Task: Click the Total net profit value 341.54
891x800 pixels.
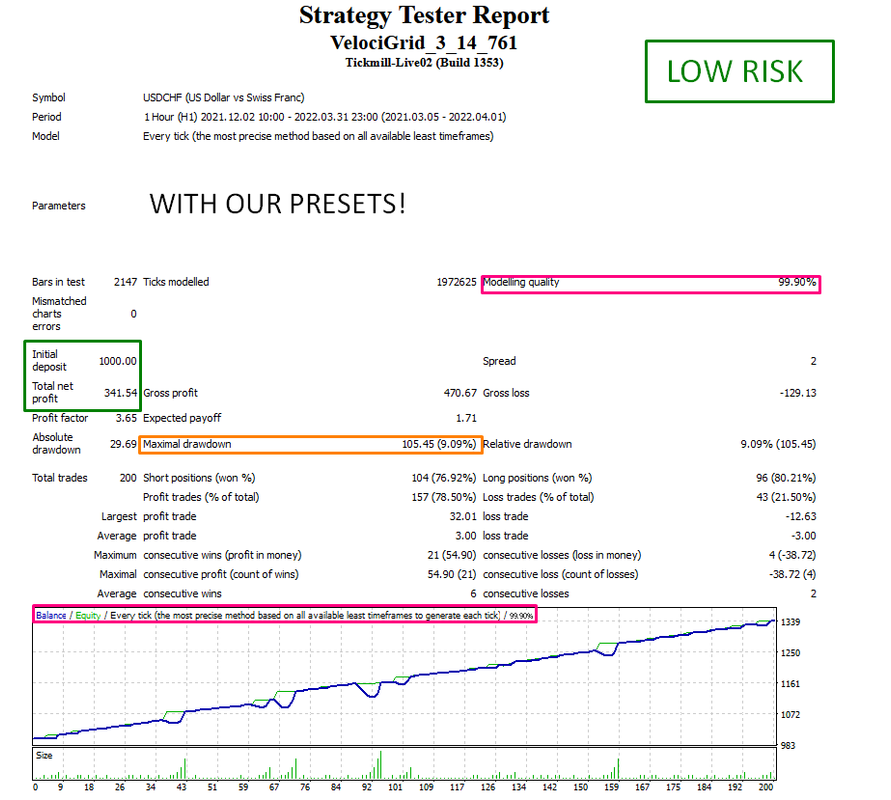Action: tap(120, 393)
